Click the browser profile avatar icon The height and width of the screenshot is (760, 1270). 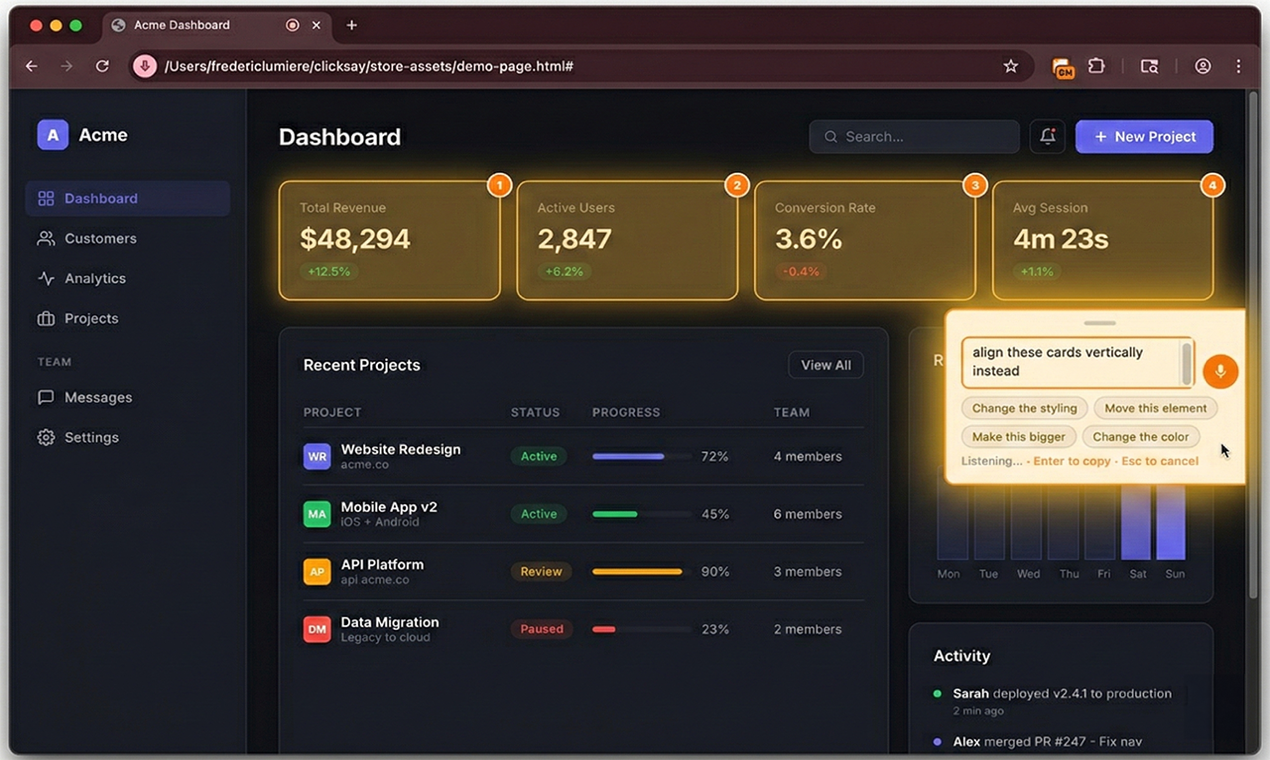click(1203, 66)
